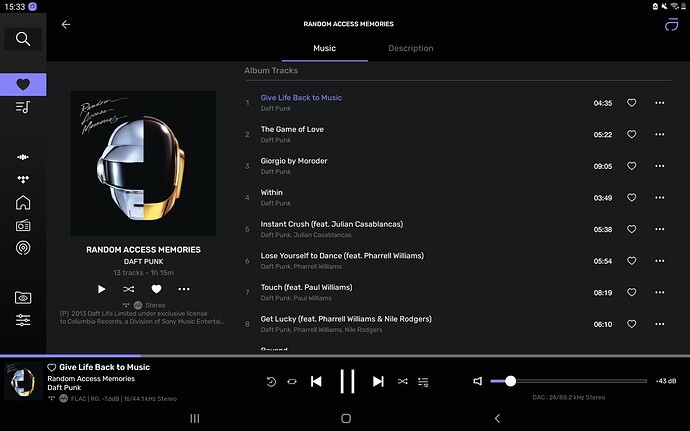
Task: Seek on the track progress bar
Action: 345,356
